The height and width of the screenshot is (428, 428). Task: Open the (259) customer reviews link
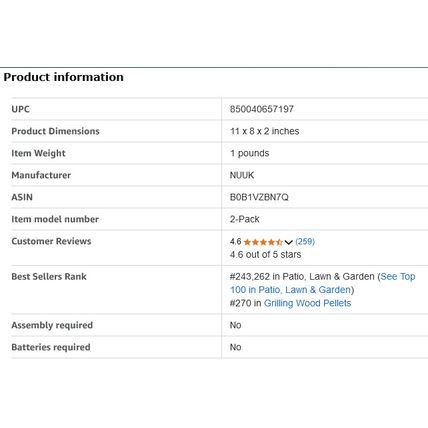coord(305,242)
